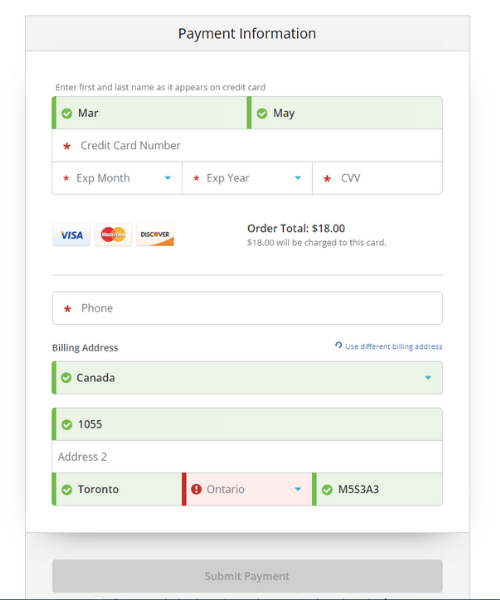The height and width of the screenshot is (600, 500).
Task: Open the Exp Month dropdown
Action: [117, 178]
